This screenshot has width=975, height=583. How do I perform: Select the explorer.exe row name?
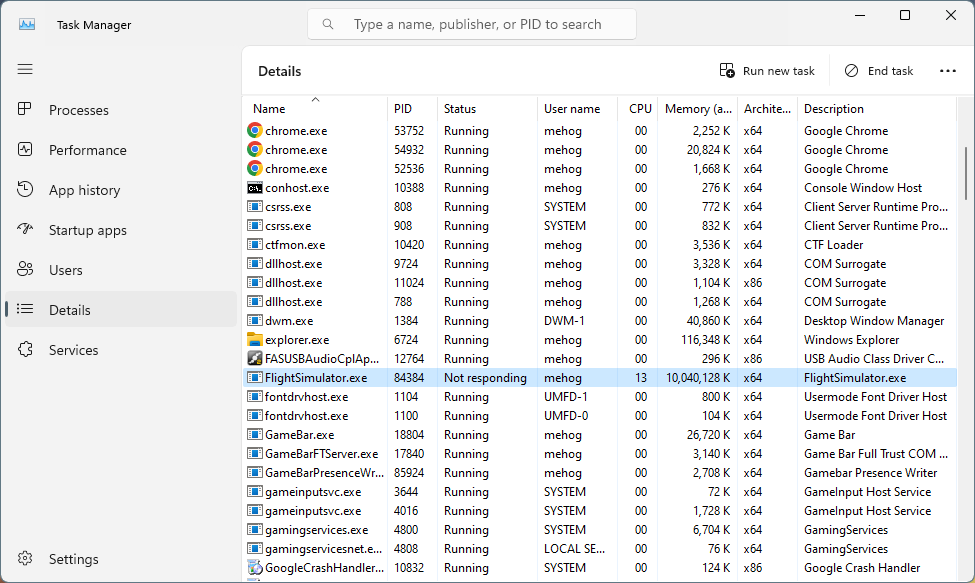(297, 340)
